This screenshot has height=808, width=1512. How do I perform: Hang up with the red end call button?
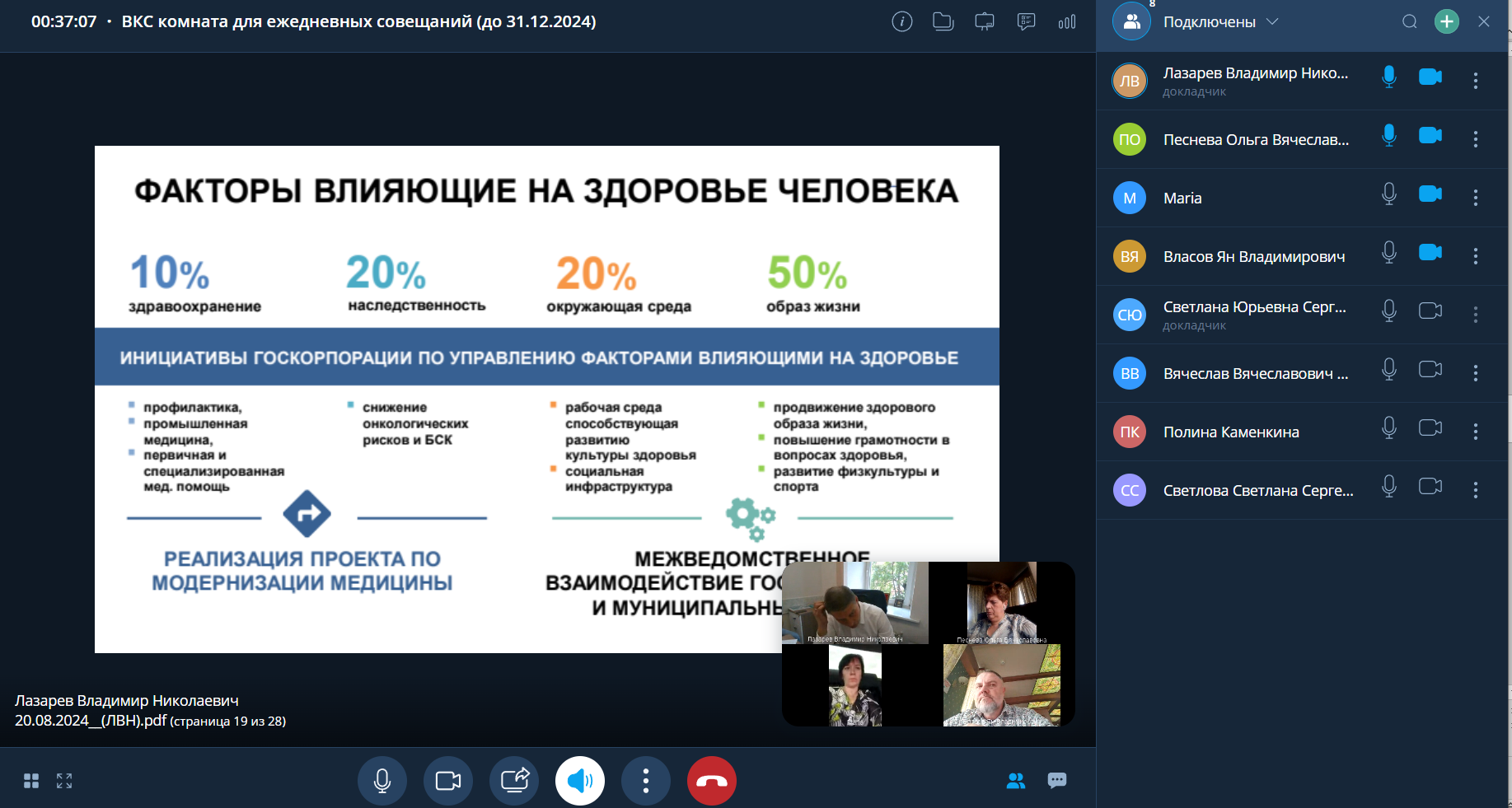tap(711, 780)
